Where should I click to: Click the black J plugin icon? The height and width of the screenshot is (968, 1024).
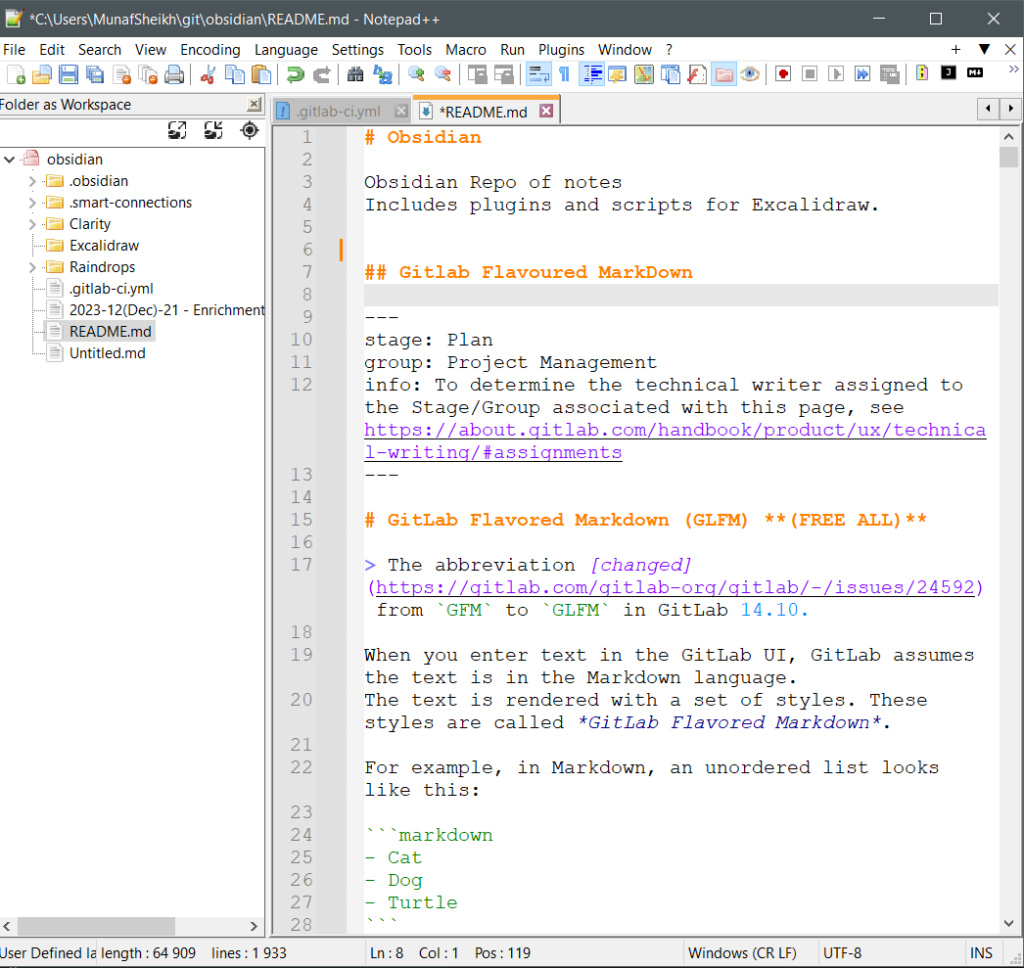tap(948, 73)
